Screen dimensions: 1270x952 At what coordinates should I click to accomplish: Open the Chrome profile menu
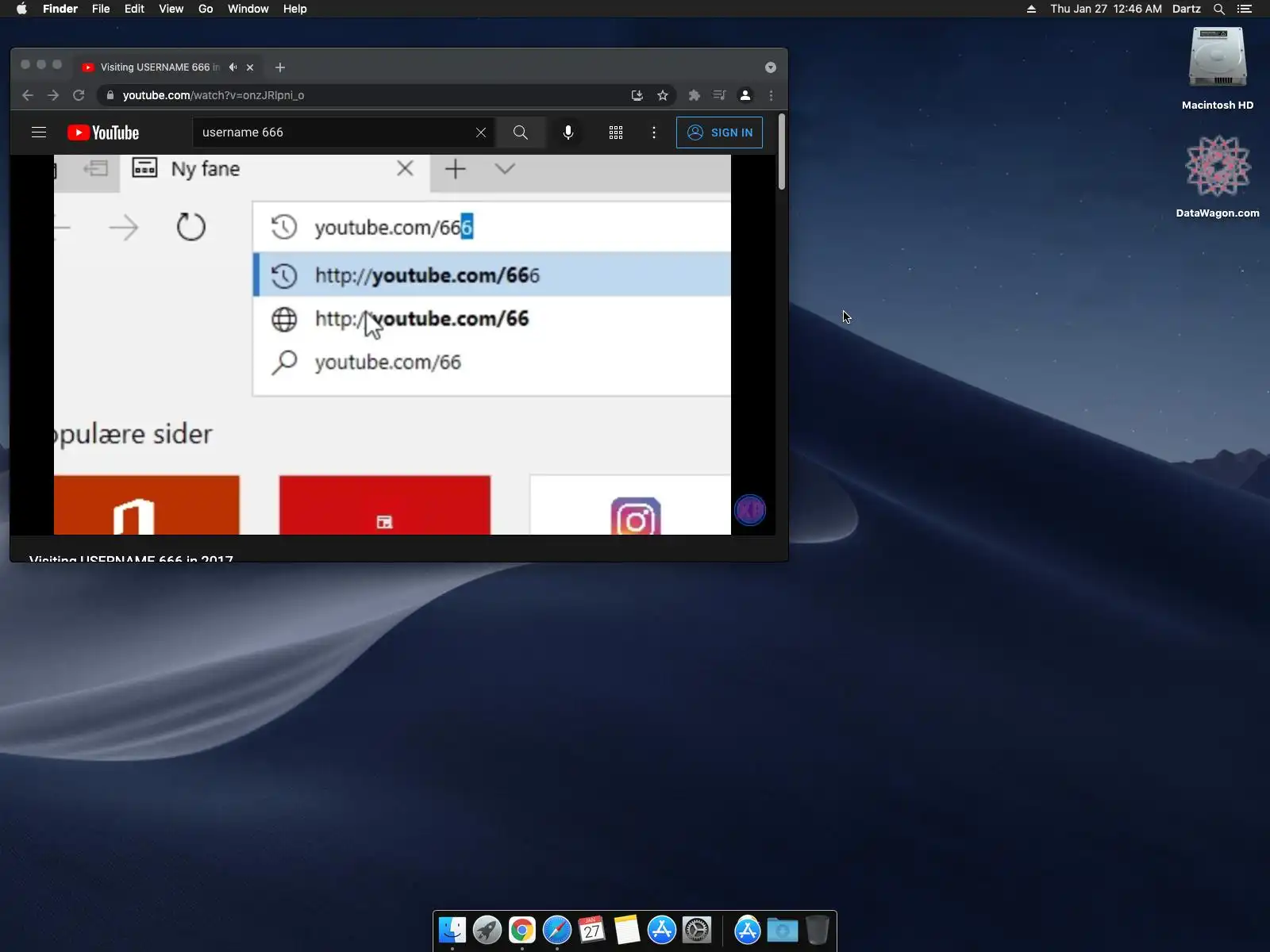745,95
